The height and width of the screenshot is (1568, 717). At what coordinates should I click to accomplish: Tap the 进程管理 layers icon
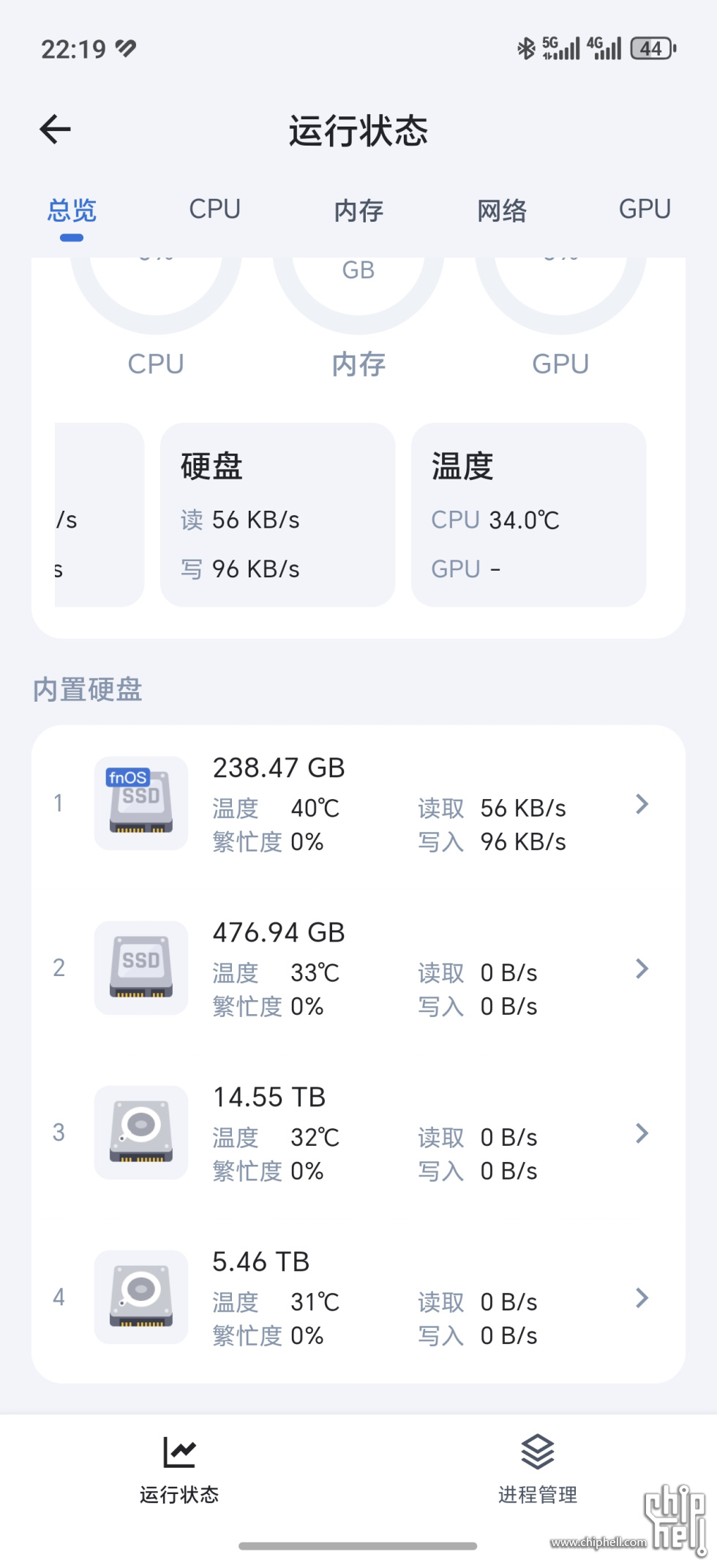538,1452
